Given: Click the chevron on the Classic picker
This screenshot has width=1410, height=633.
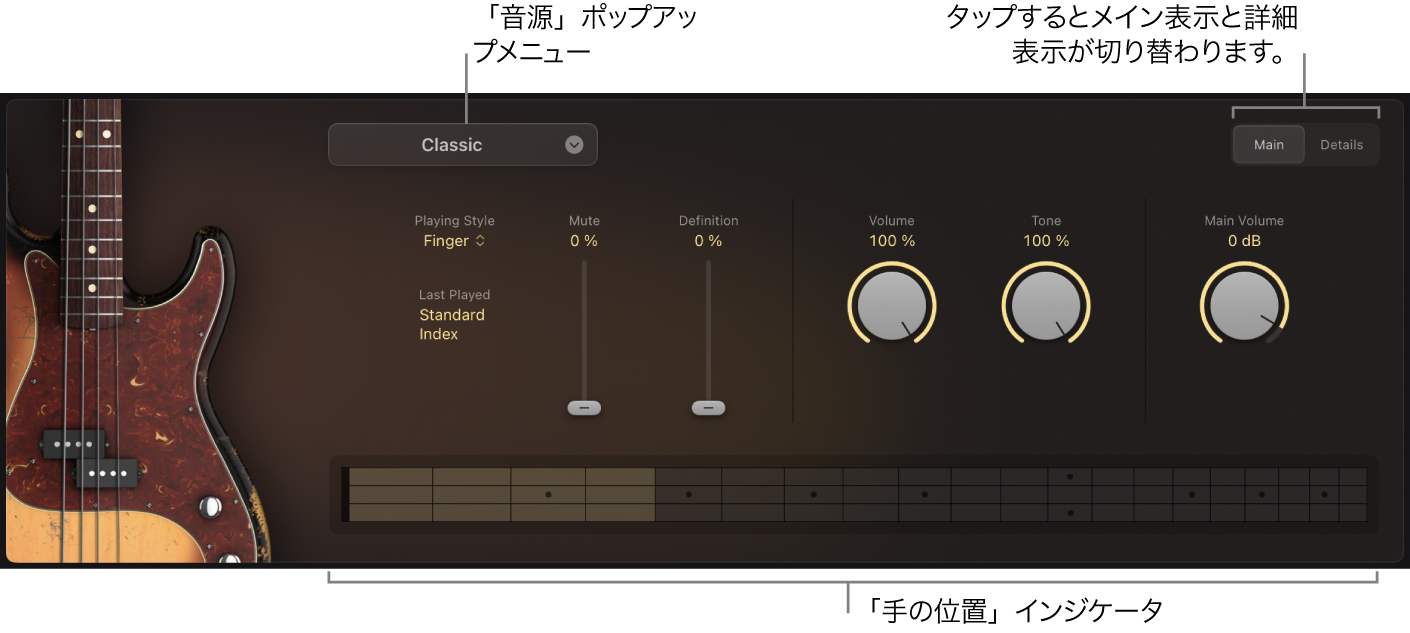Looking at the screenshot, I should pyautogui.click(x=574, y=144).
